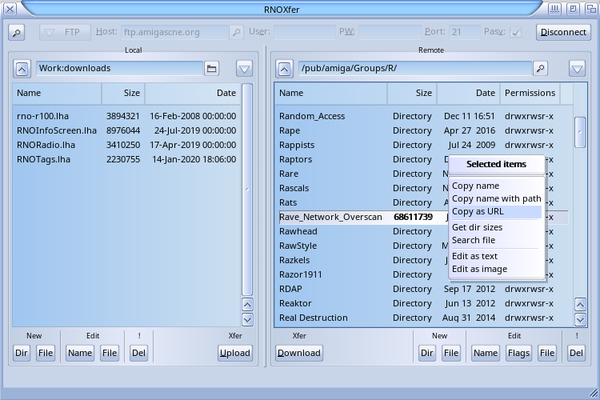Click the Upload button

point(235,353)
